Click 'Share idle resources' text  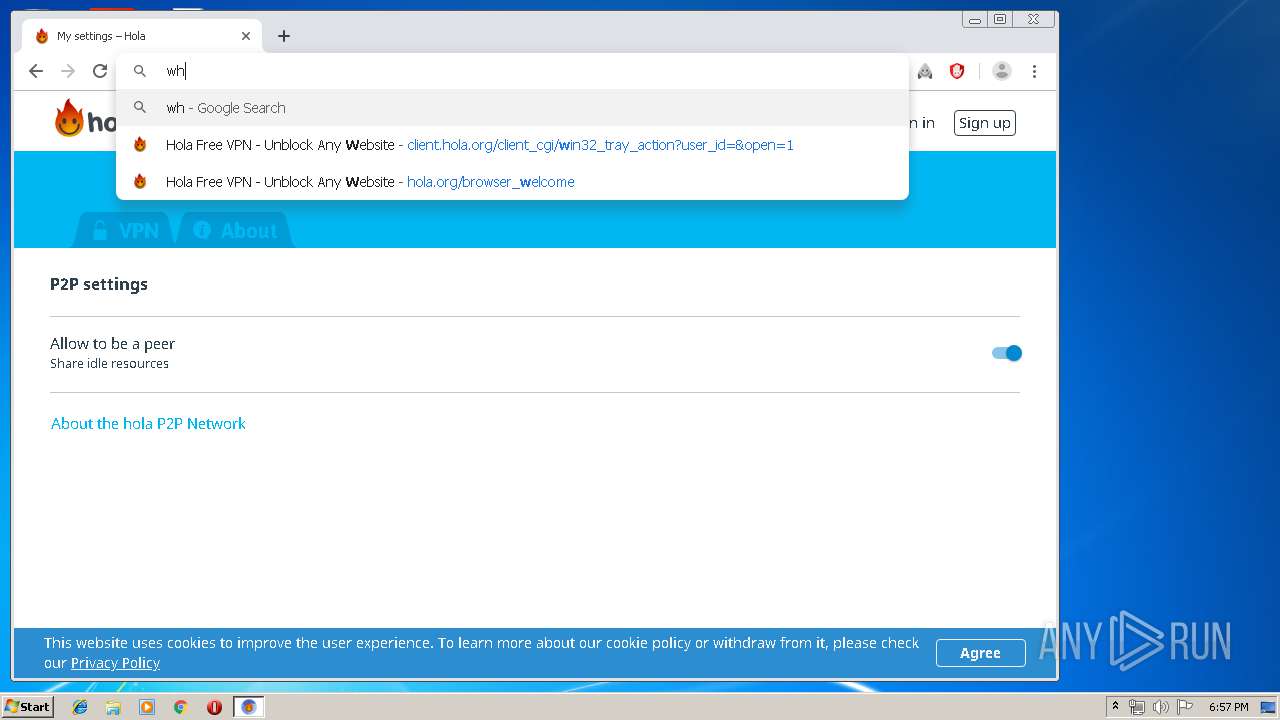109,364
